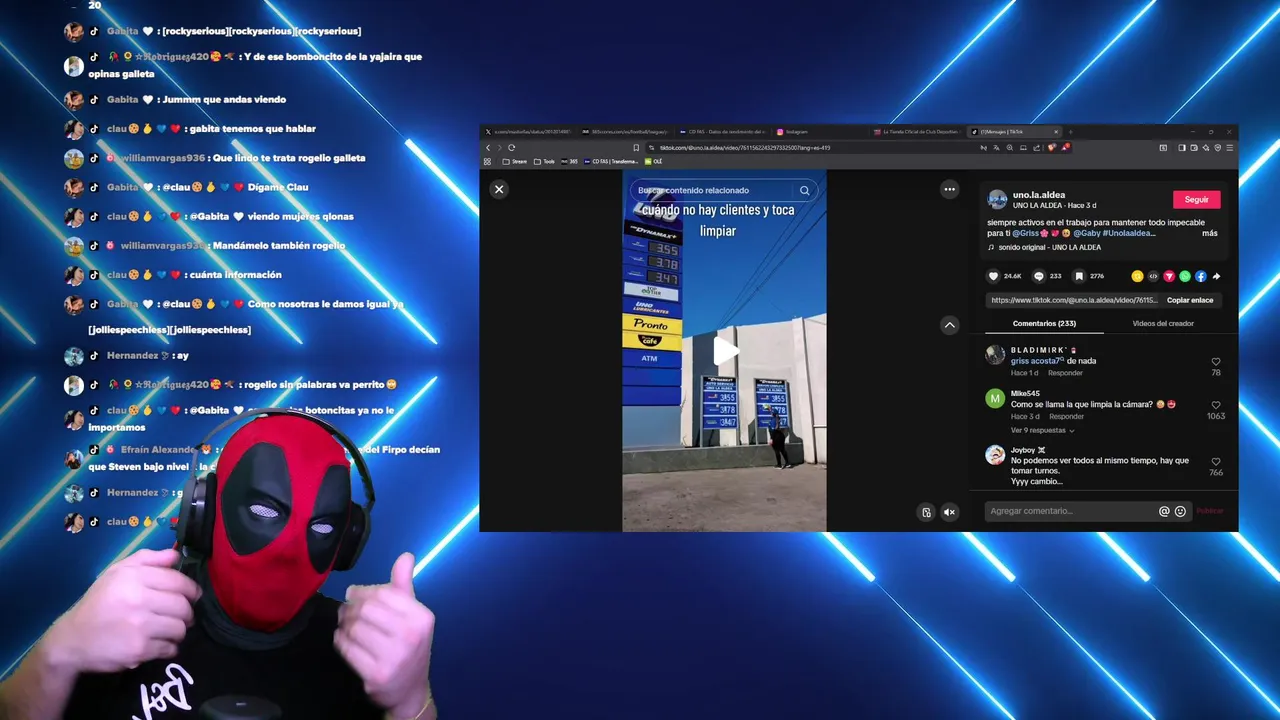The image size is (1280, 720).
Task: Open browser apps grid icon
Action: (487, 161)
